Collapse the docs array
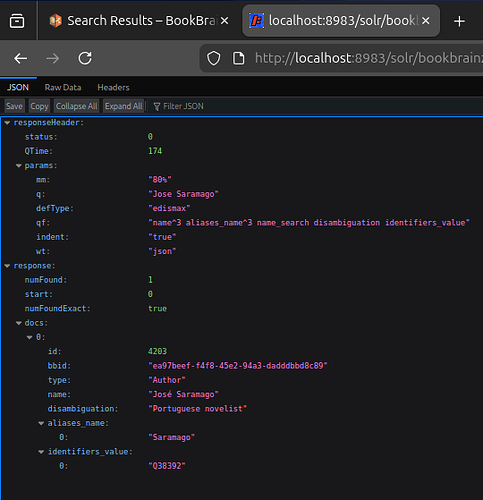 pyautogui.click(x=19, y=323)
